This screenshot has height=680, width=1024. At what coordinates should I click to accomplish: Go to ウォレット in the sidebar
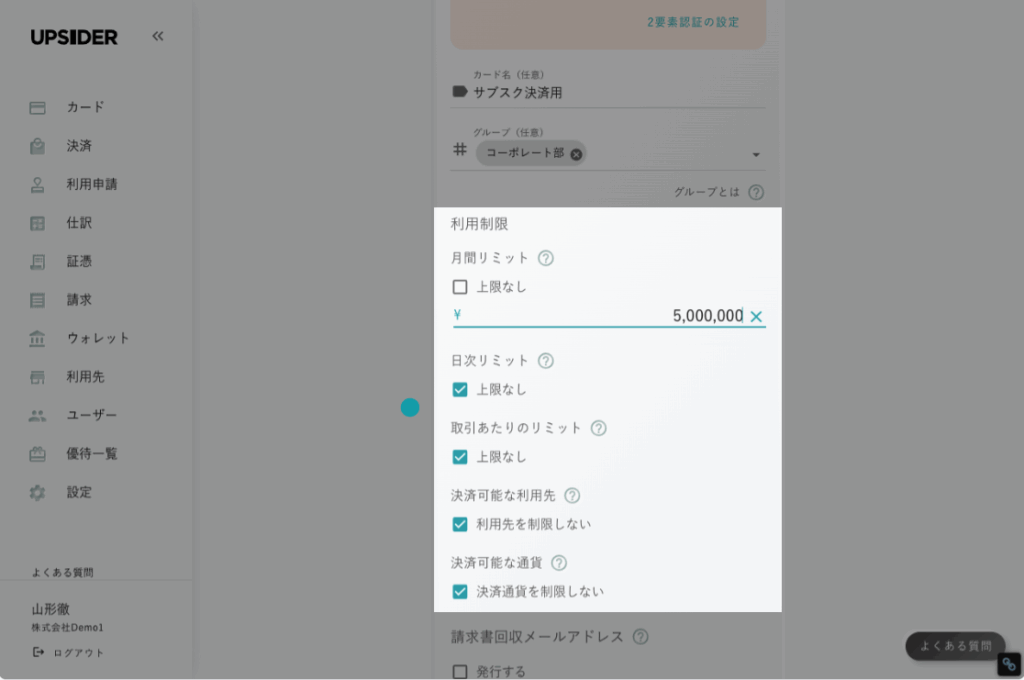point(98,338)
